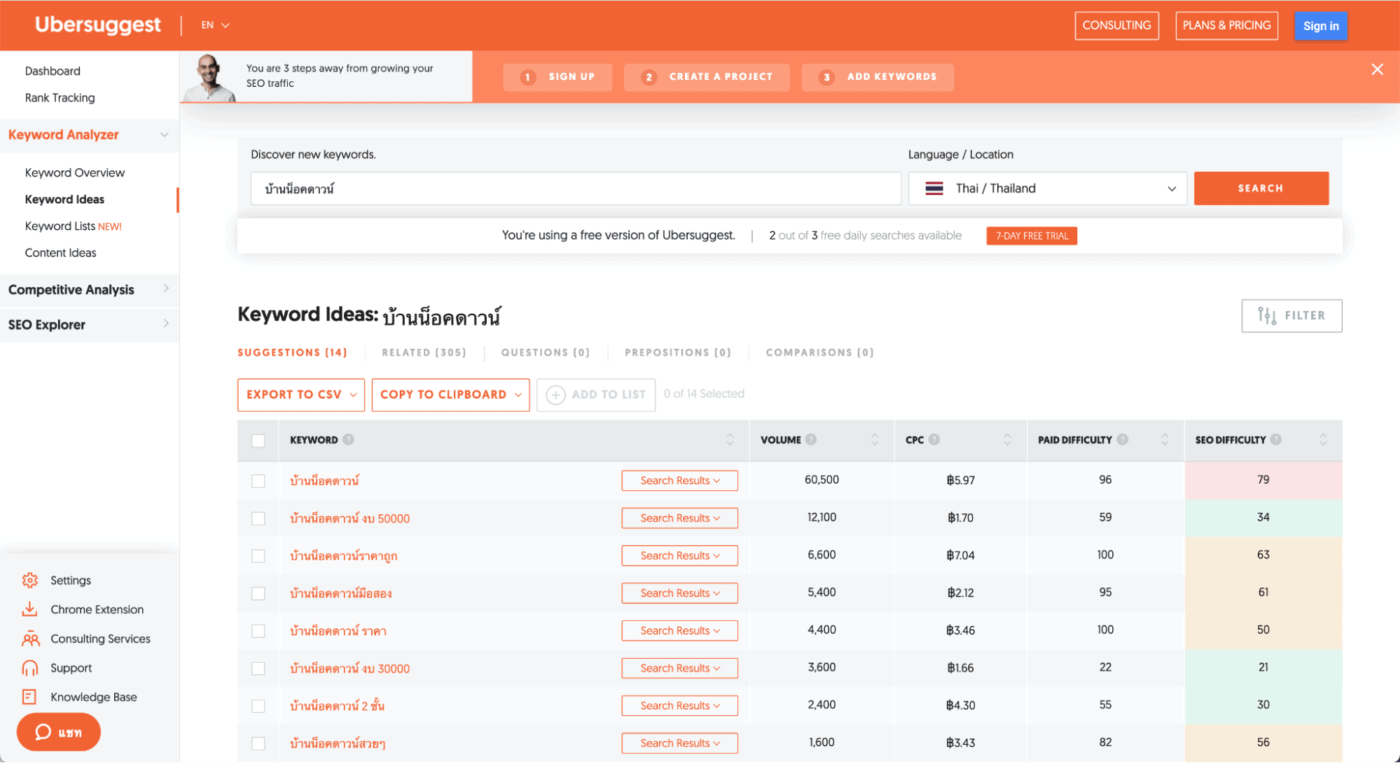This screenshot has width=1400, height=763.
Task: Sort table by PAID DIFFICULTY arrows
Action: pos(1165,440)
